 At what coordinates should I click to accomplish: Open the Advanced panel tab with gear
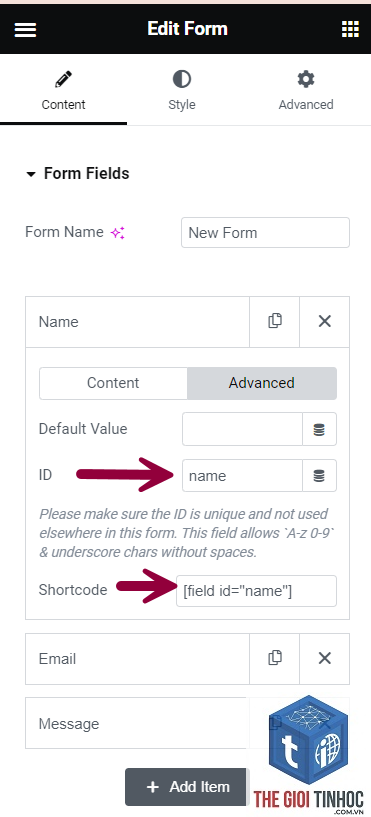pos(306,91)
